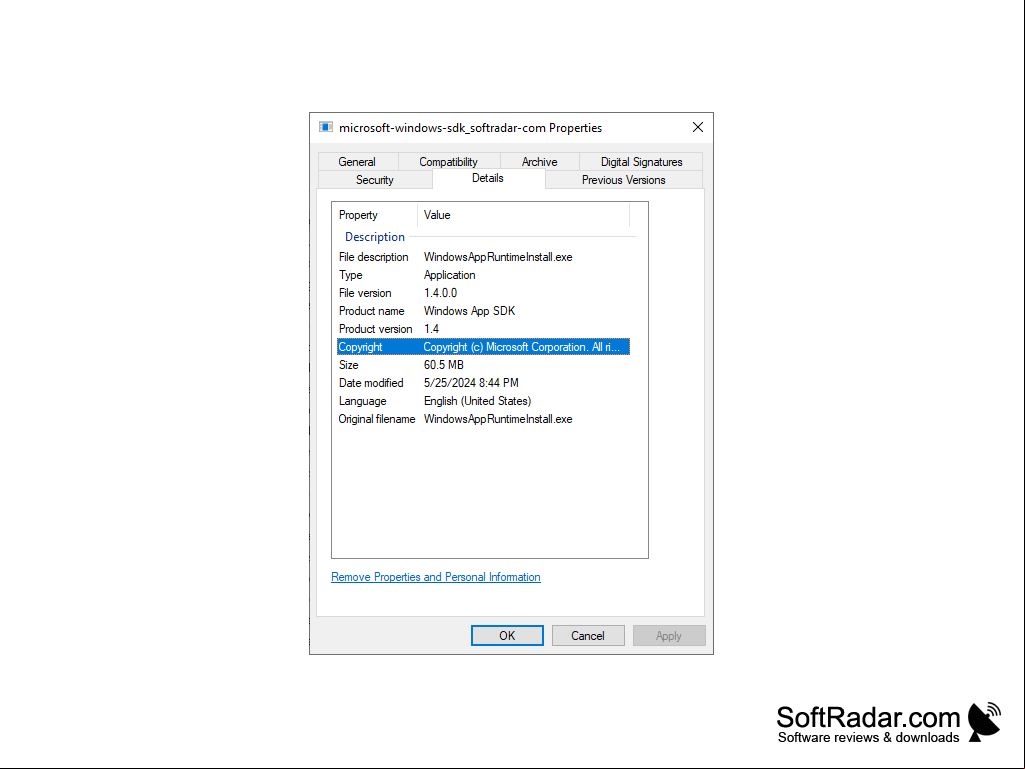The height and width of the screenshot is (769, 1025).
Task: Click Remove Properties and Personal Information link
Action: (436, 577)
